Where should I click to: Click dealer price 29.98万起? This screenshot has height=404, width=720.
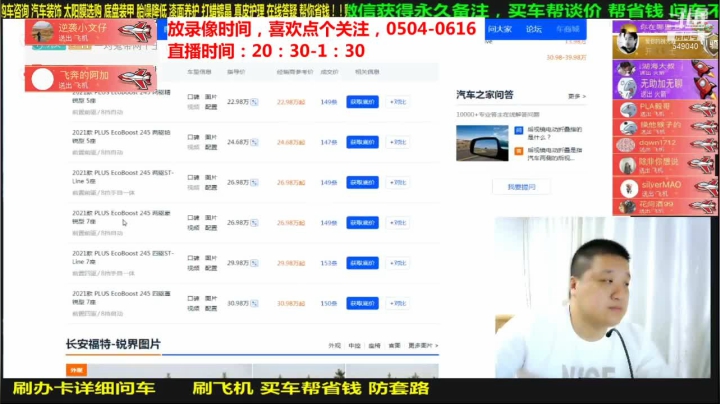[x=291, y=263]
